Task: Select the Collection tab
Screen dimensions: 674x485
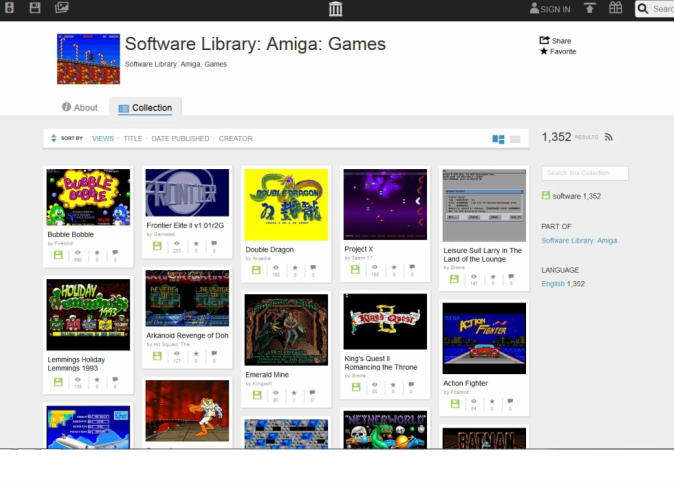Action: point(145,107)
